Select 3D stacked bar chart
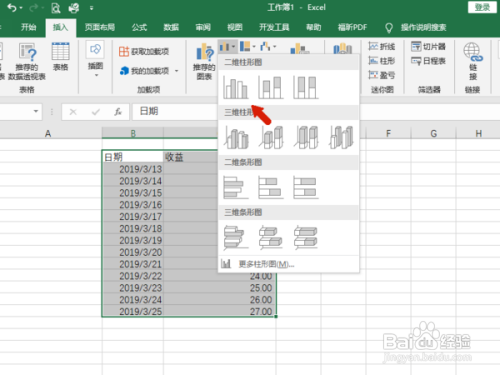The image size is (500, 375). tap(271, 237)
